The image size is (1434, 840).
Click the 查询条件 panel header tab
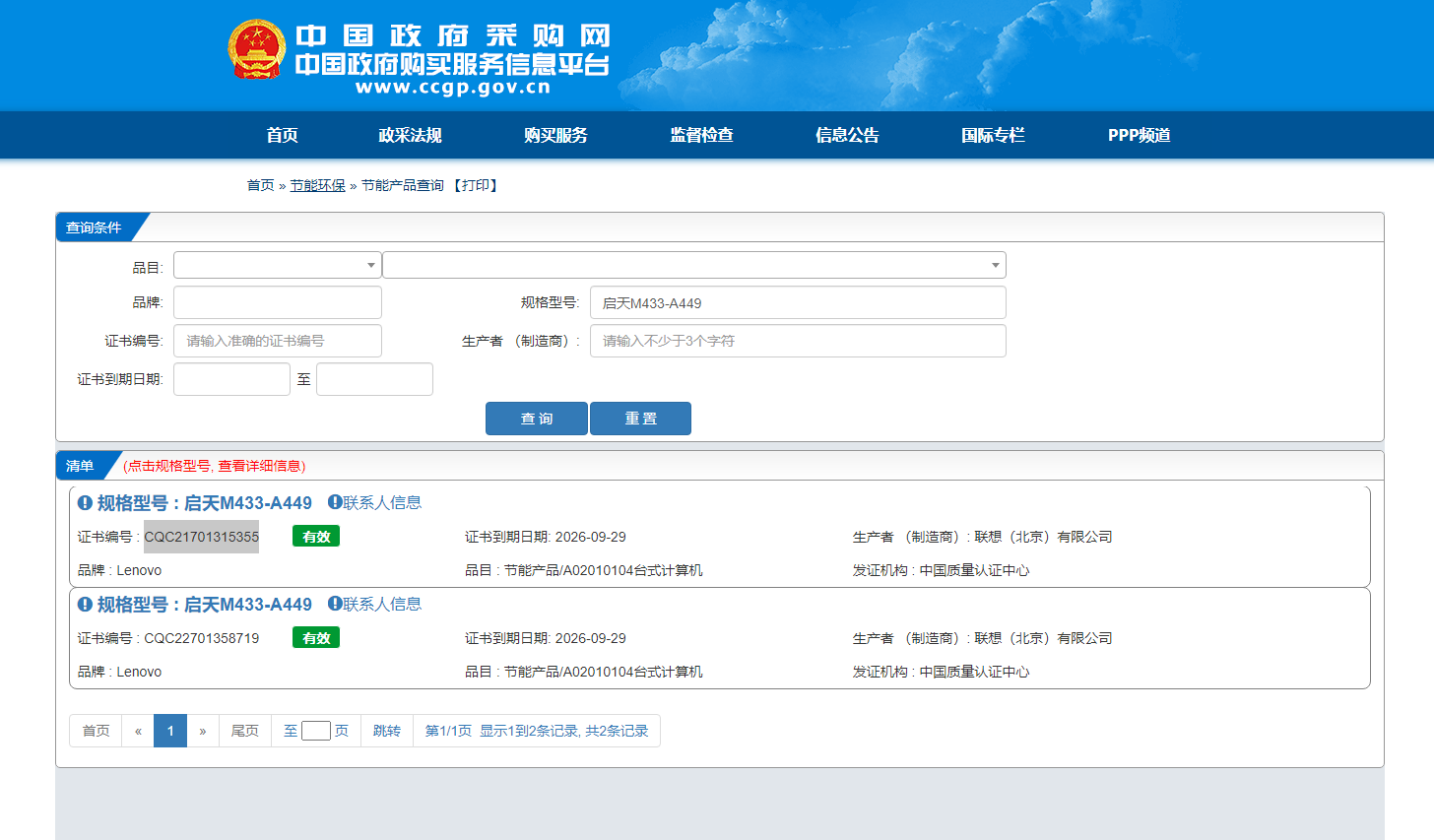[x=94, y=227]
